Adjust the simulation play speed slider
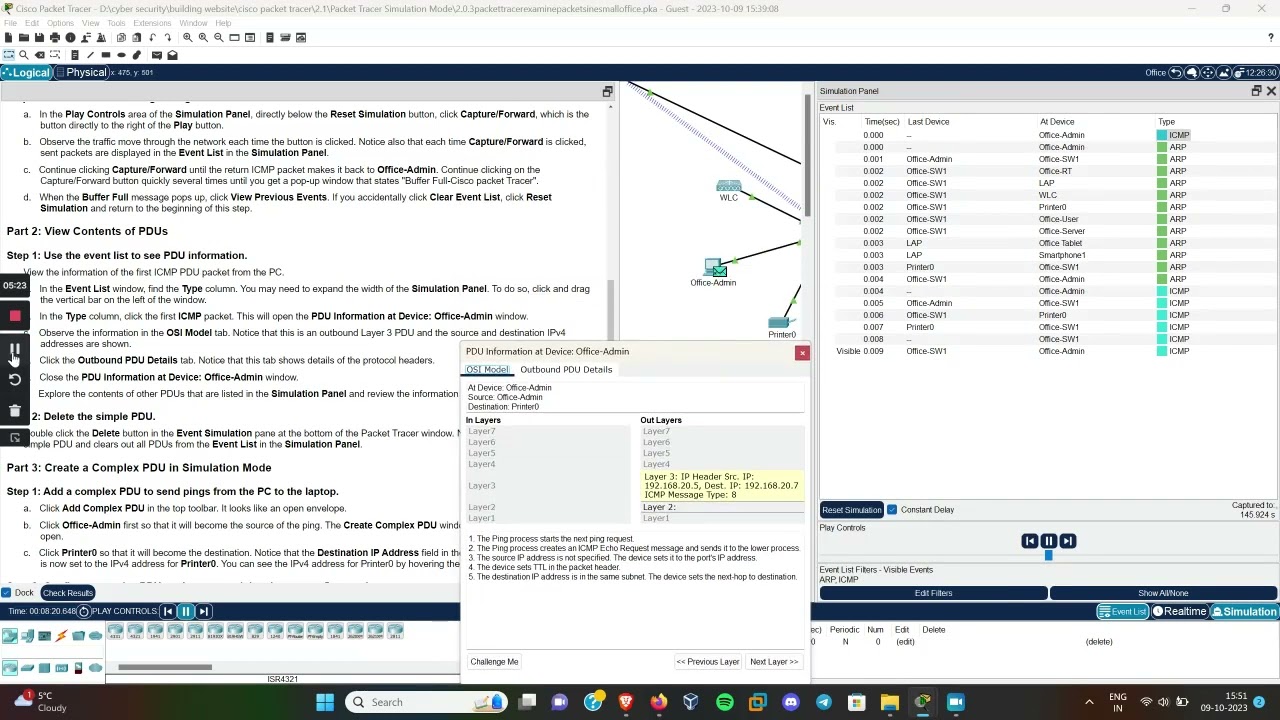 (x=1048, y=555)
